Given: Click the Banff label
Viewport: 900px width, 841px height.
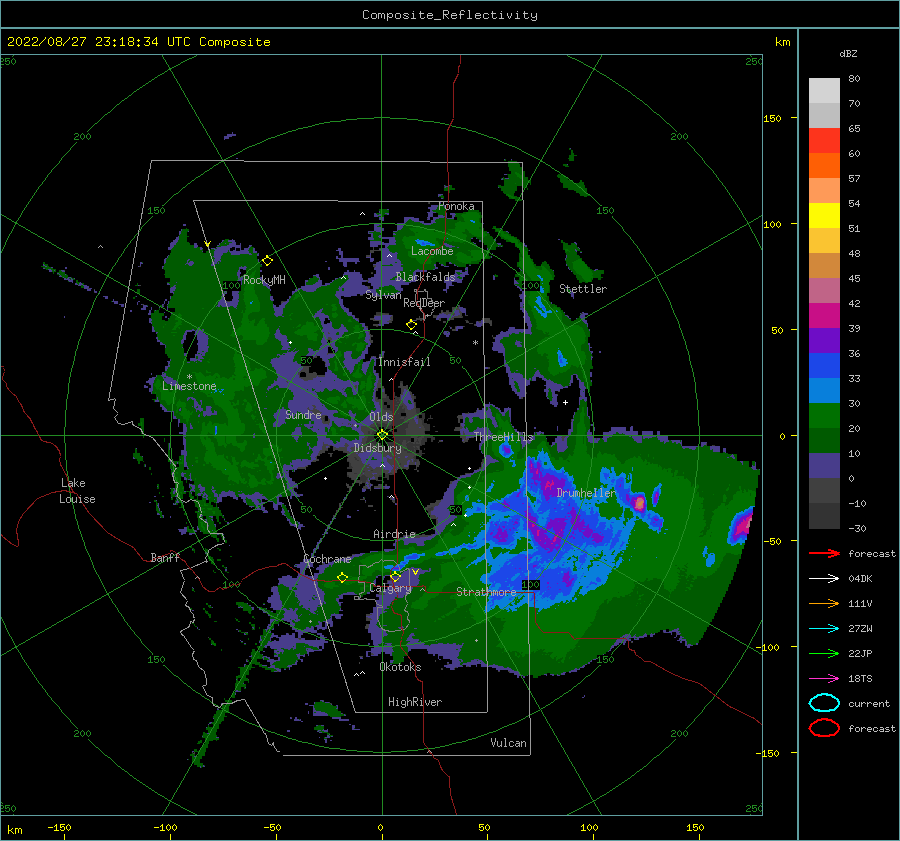Looking at the screenshot, I should [x=165, y=557].
